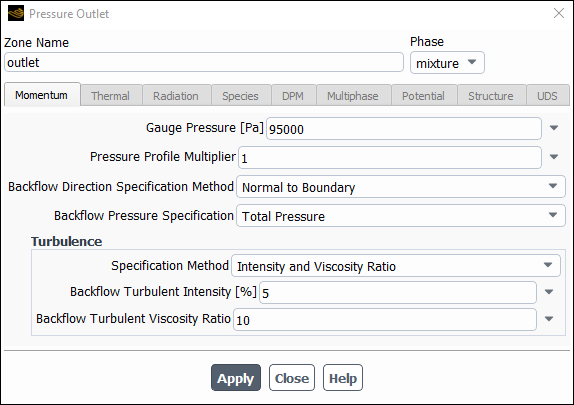
Task: Open dropdown arrow beside Pressure Profile Multiplier
Action: pyautogui.click(x=554, y=157)
